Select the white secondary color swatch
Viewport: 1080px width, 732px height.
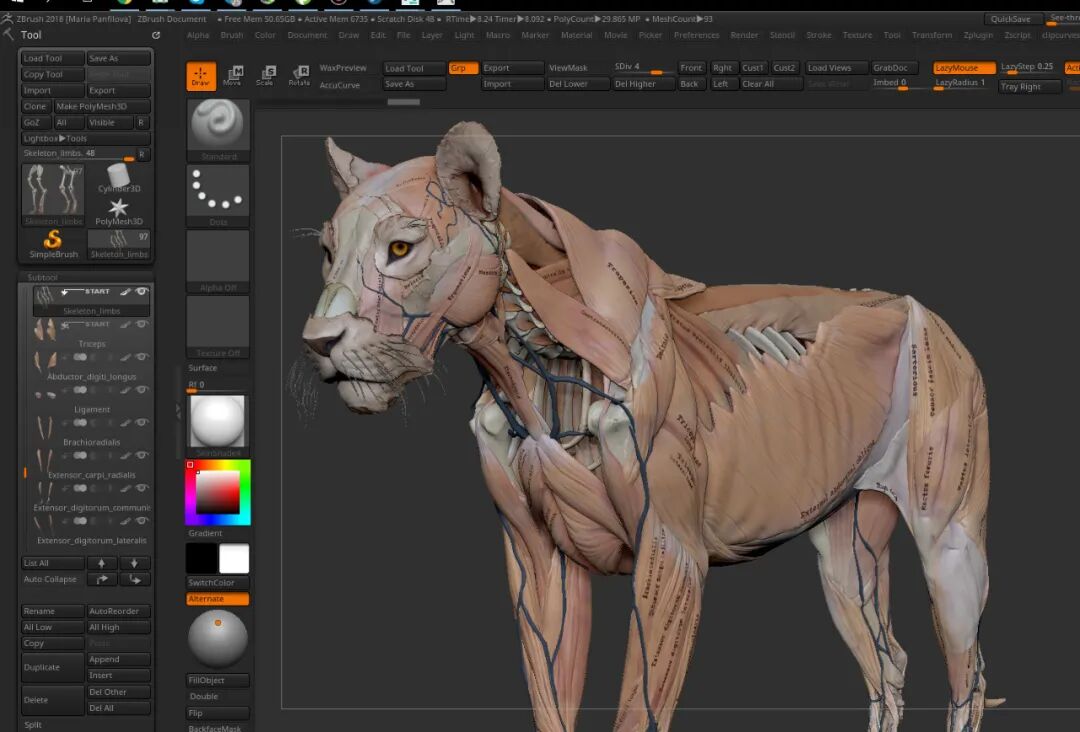tap(234, 558)
